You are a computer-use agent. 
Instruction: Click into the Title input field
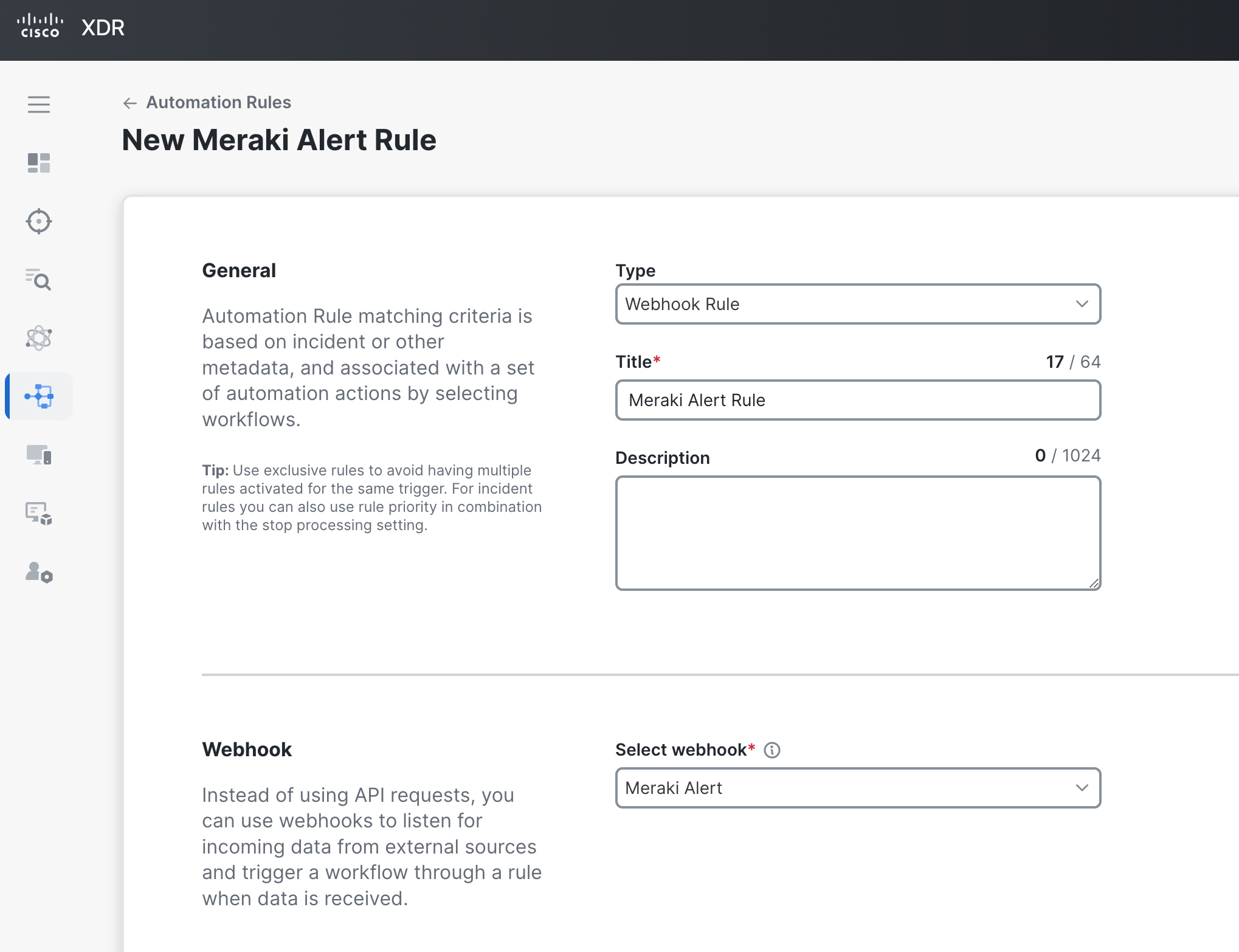[x=858, y=400]
